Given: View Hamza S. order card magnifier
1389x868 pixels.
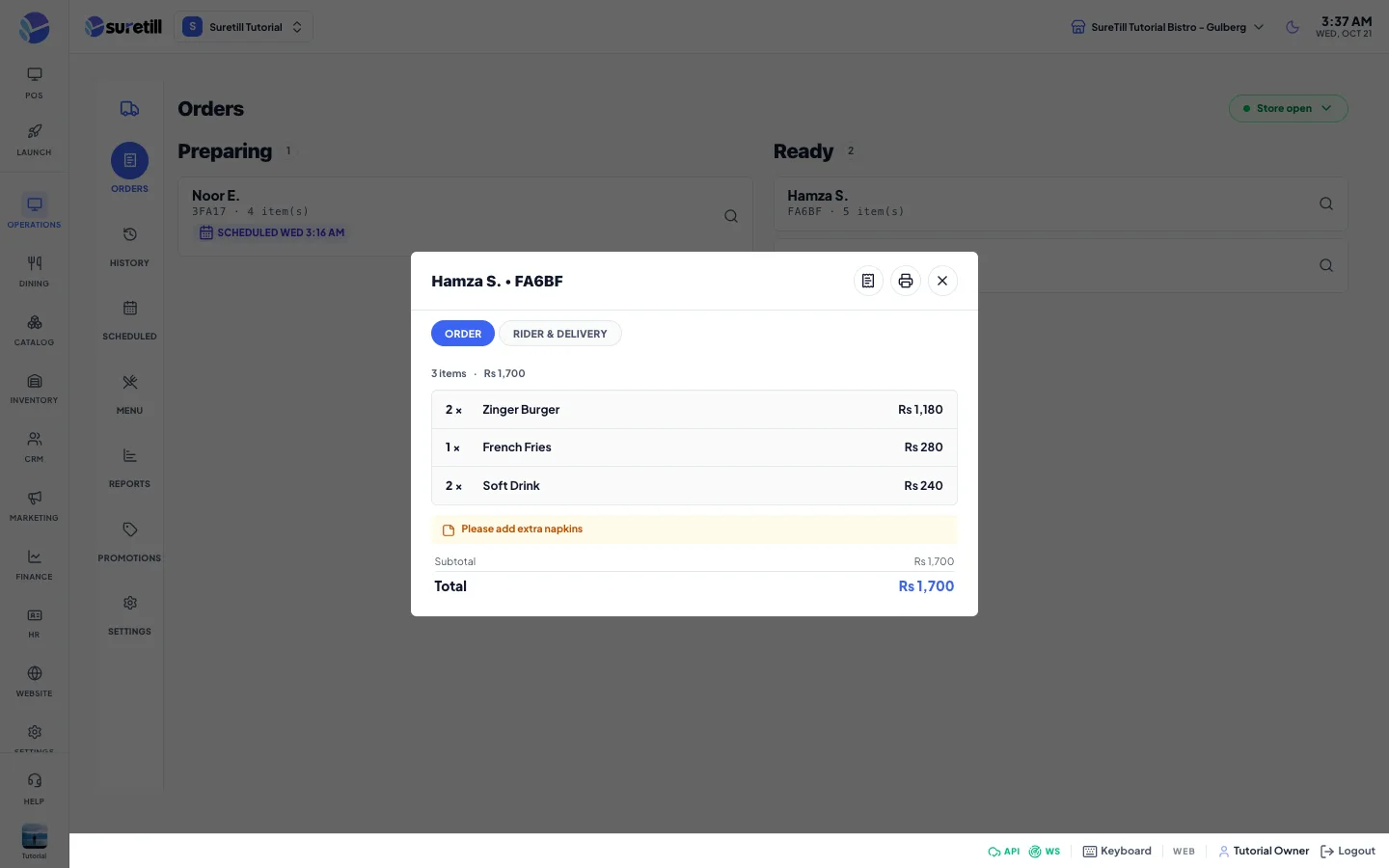Looking at the screenshot, I should tap(1326, 203).
